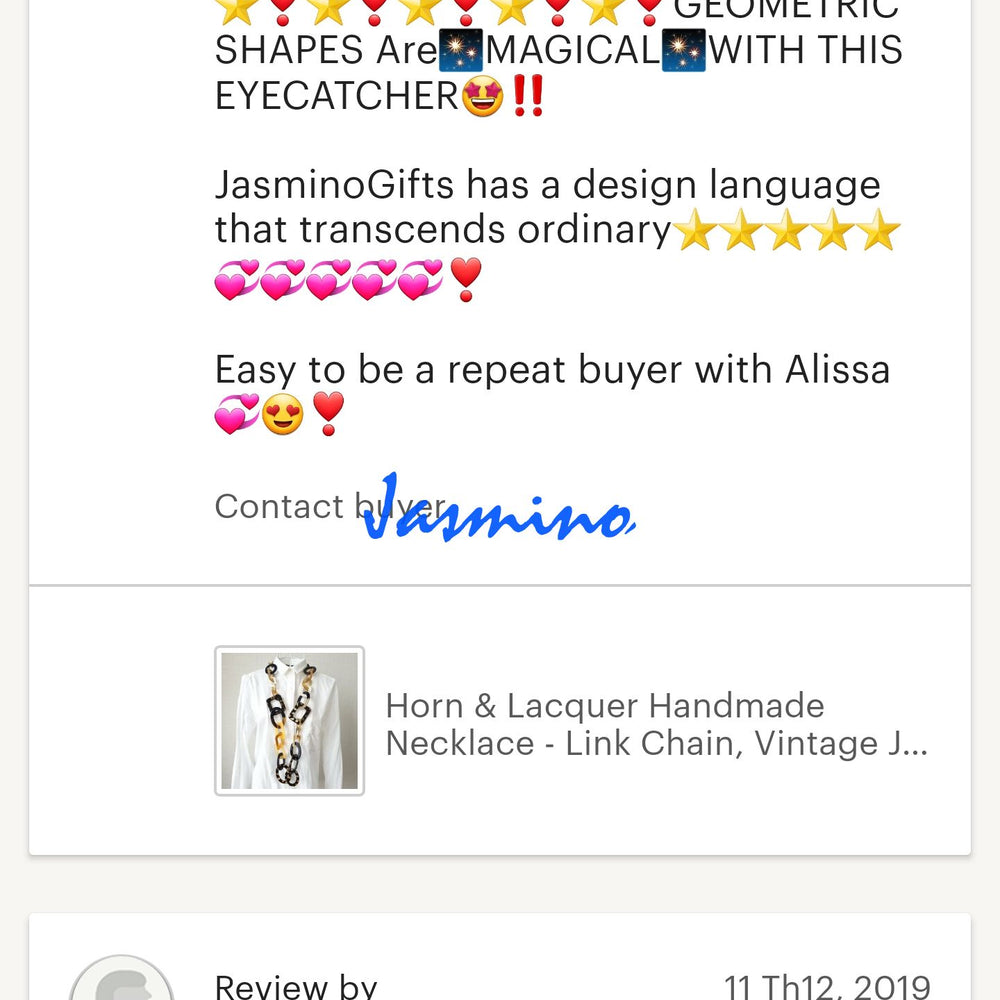1000x1000 pixels.
Task: Click the fireworks emoji after MAGICAL
Action: [x=684, y=50]
